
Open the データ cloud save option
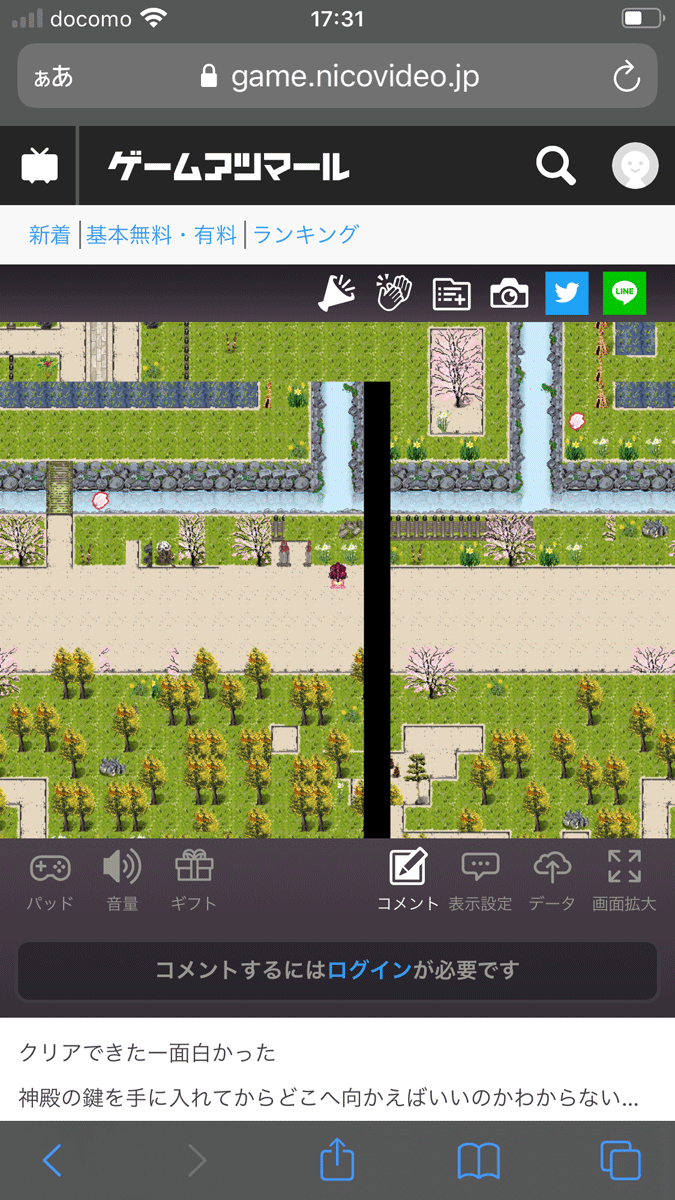552,880
